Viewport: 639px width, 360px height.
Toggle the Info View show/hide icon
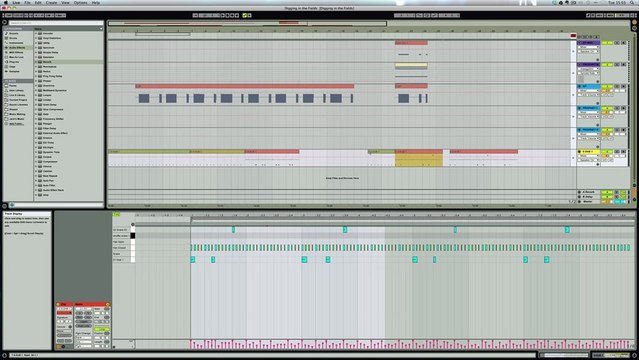pyautogui.click(x=4, y=355)
